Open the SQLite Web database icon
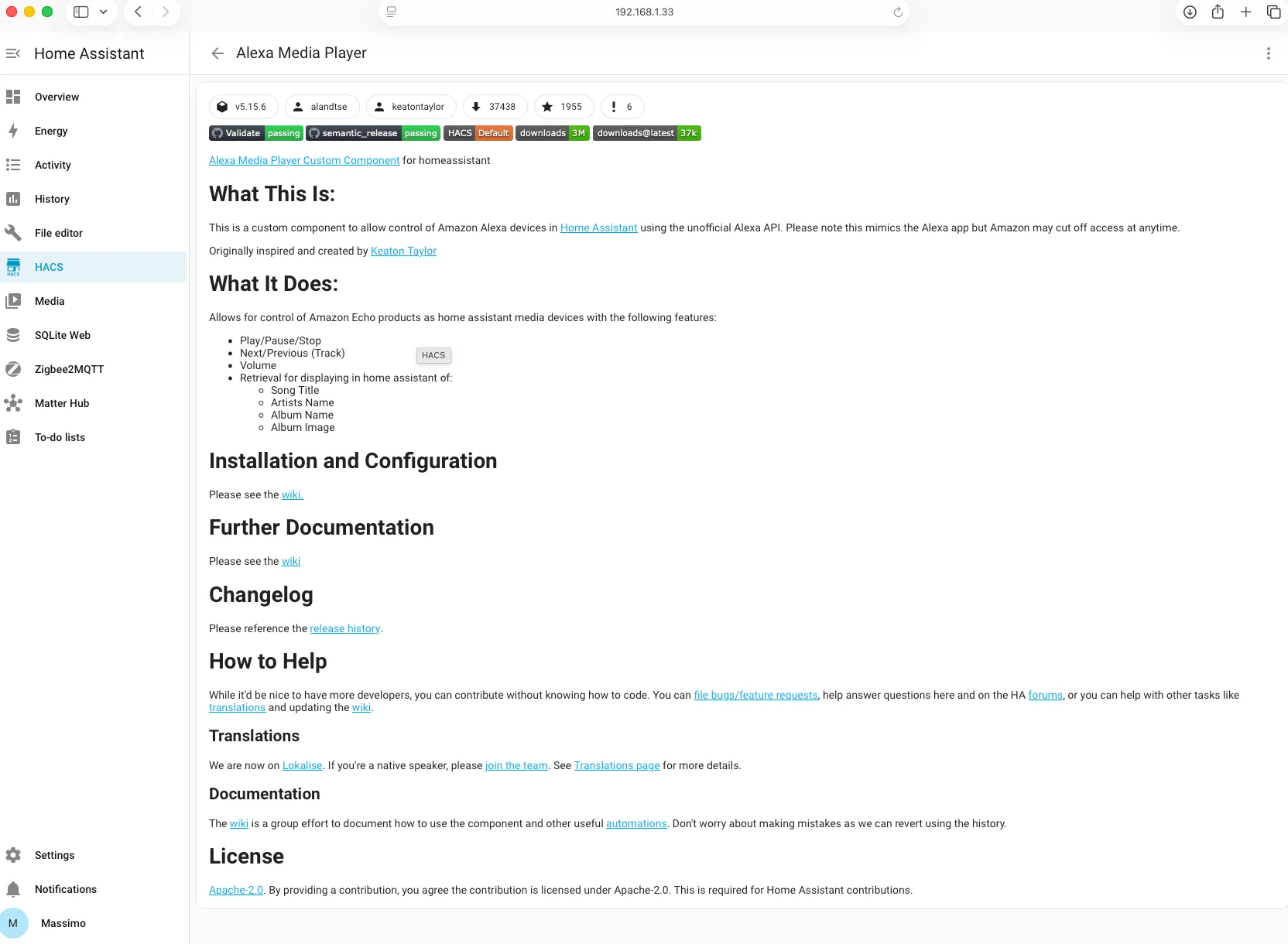The height and width of the screenshot is (944, 1288). pyautogui.click(x=13, y=335)
